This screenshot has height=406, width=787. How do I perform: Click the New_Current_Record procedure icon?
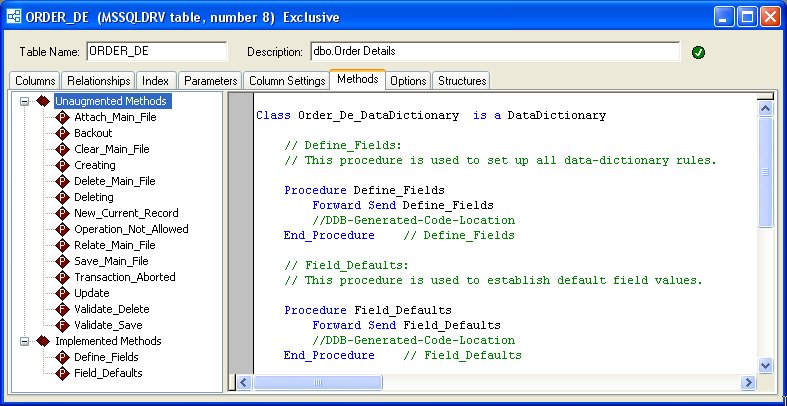coord(62,213)
